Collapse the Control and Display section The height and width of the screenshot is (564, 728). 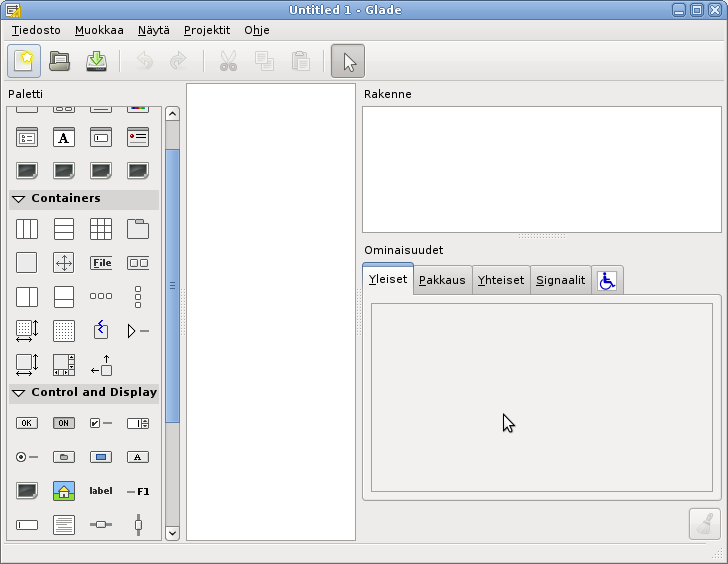pyautogui.click(x=19, y=393)
